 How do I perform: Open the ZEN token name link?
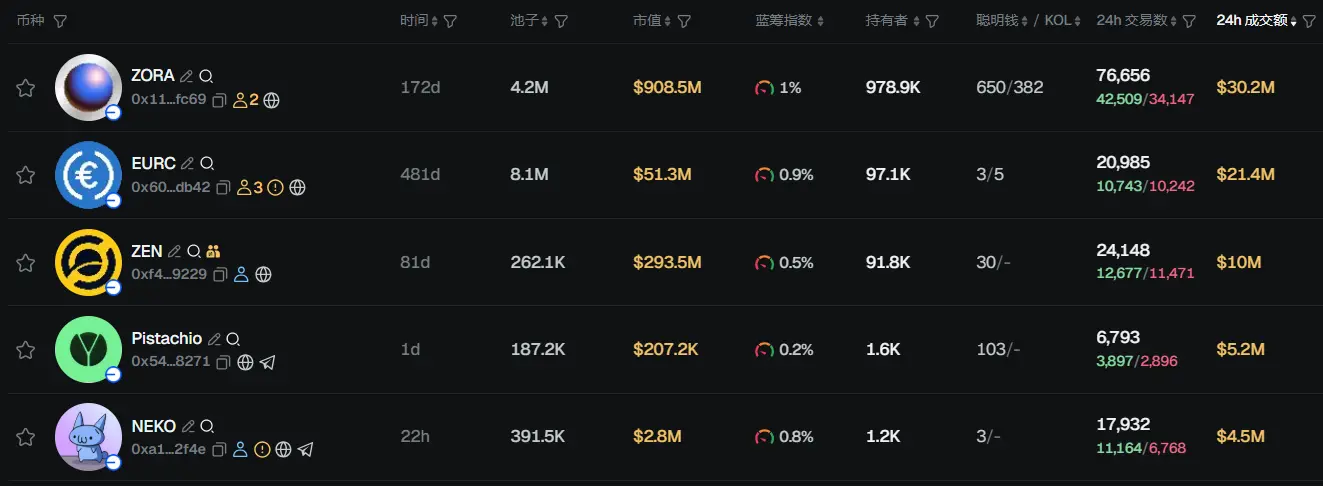[146, 251]
